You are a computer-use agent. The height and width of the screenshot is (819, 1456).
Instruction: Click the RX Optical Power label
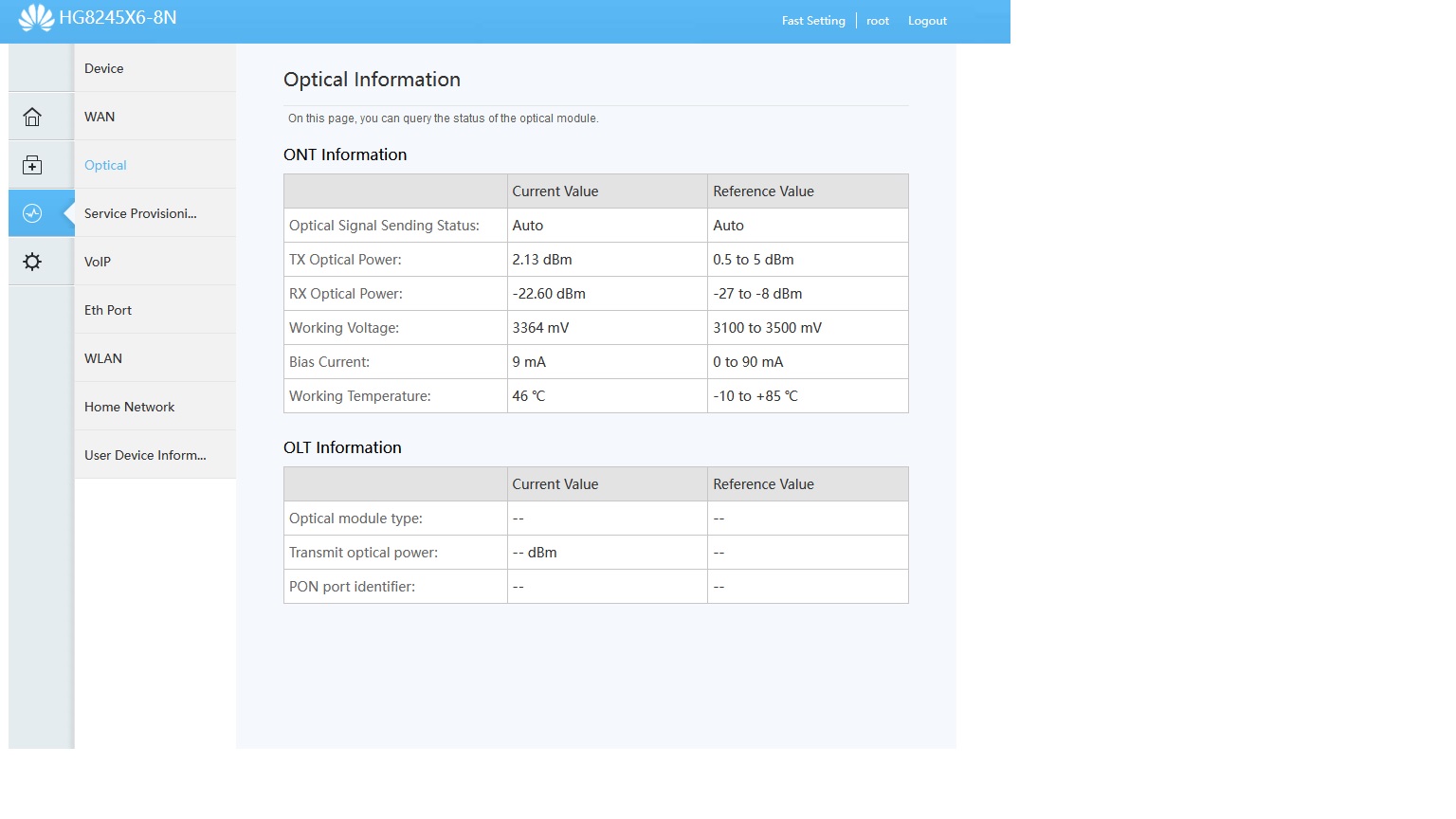point(346,294)
